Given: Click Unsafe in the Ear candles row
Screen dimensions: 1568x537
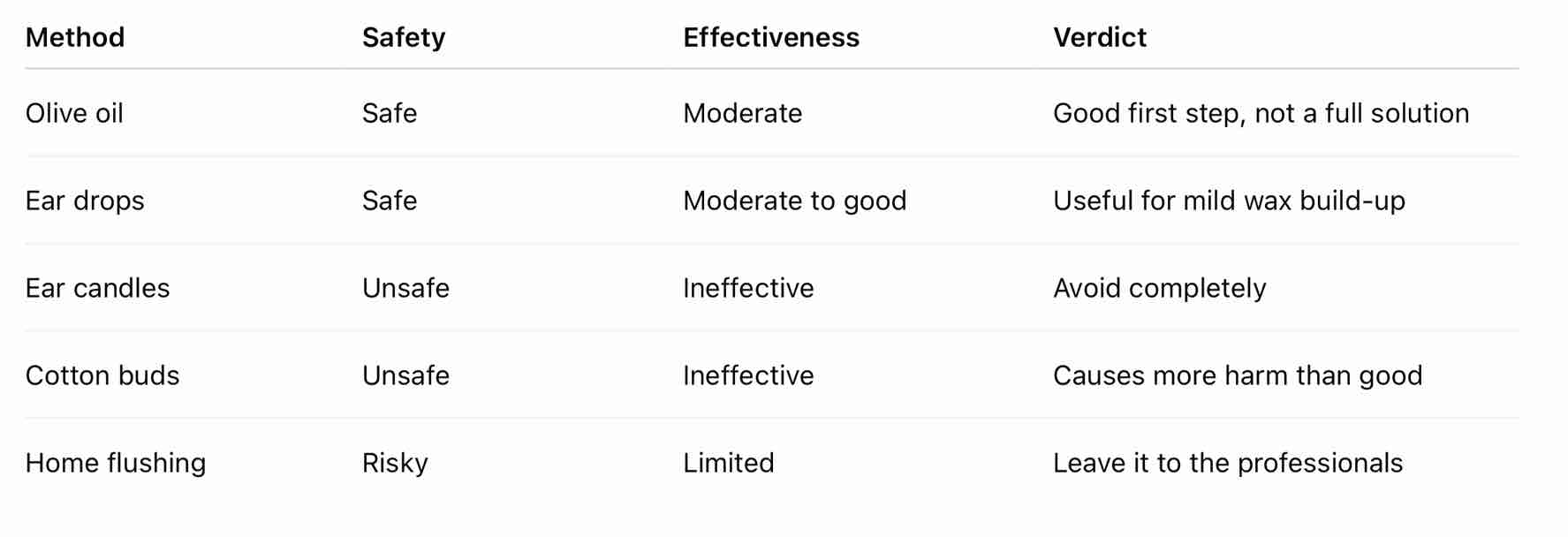Looking at the screenshot, I should (405, 288).
